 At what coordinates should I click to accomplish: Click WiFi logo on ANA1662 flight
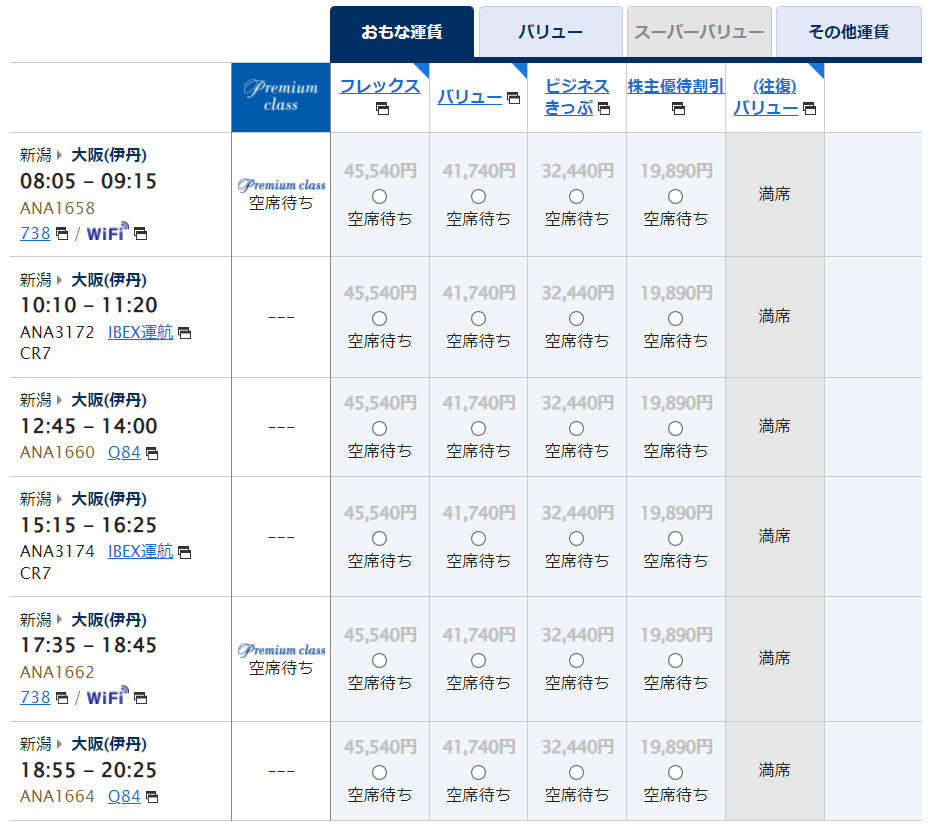pos(108,696)
